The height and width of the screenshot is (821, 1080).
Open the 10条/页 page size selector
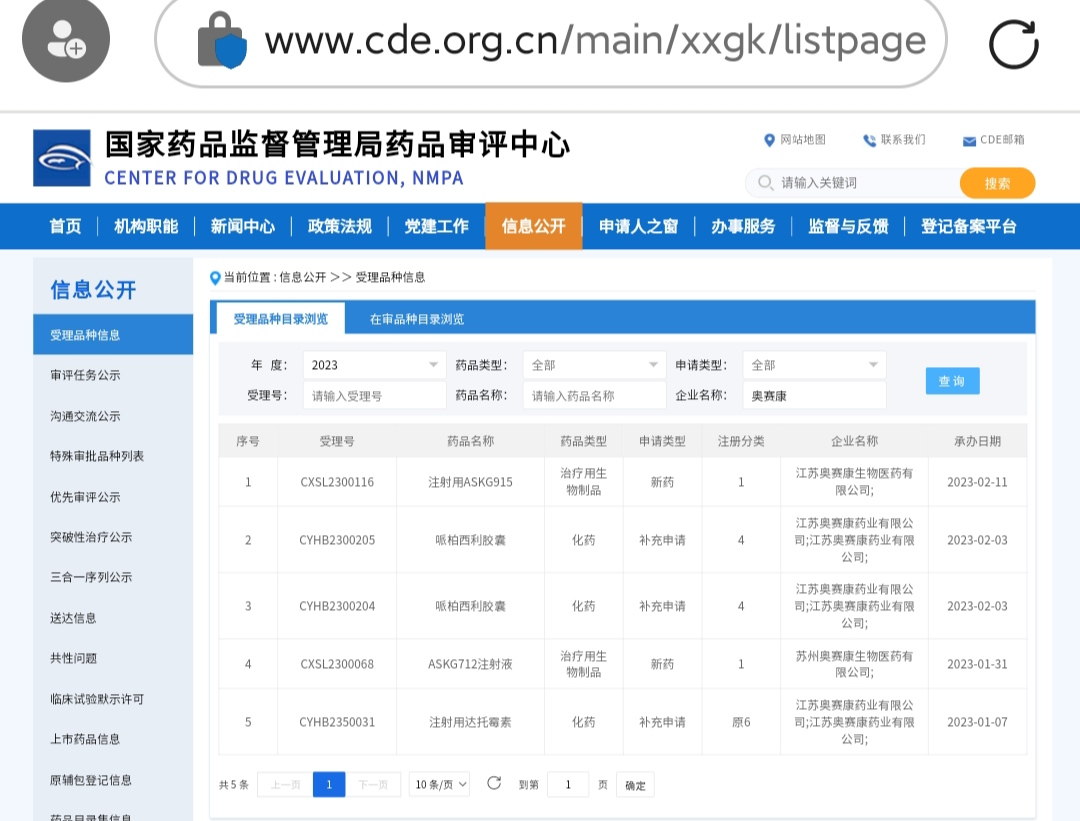tap(439, 785)
